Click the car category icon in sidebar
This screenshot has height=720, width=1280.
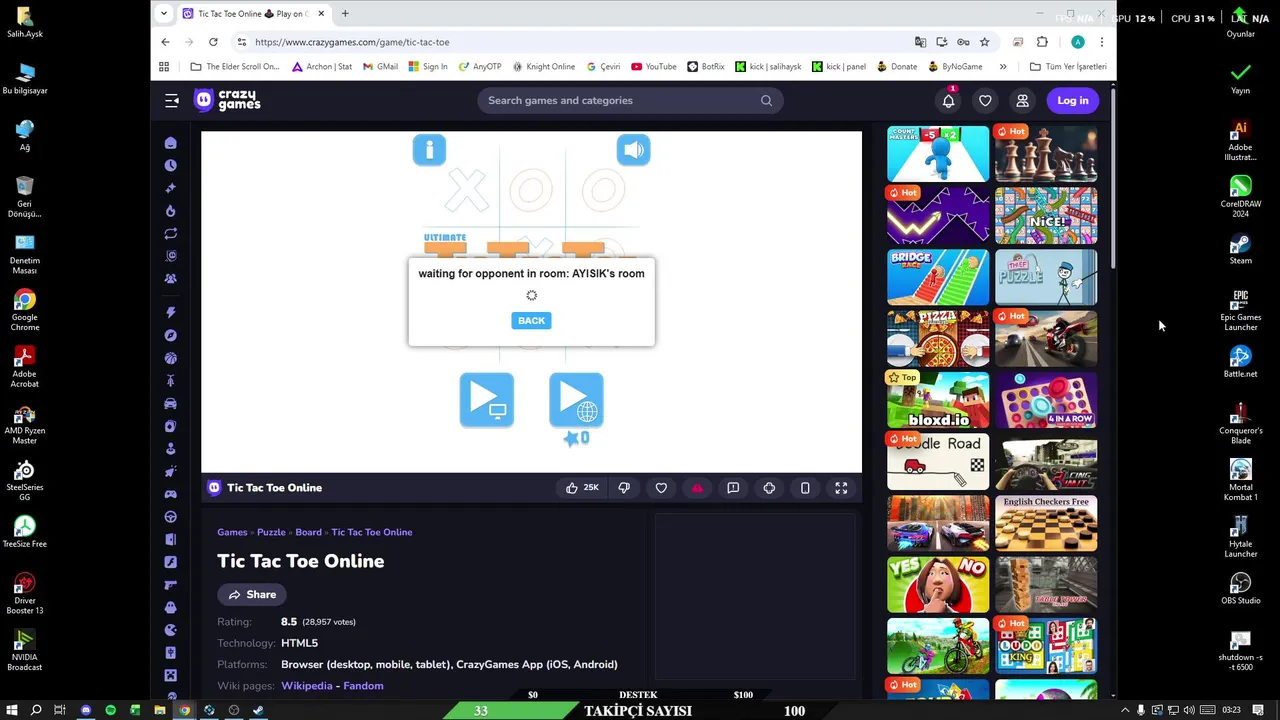[171, 404]
